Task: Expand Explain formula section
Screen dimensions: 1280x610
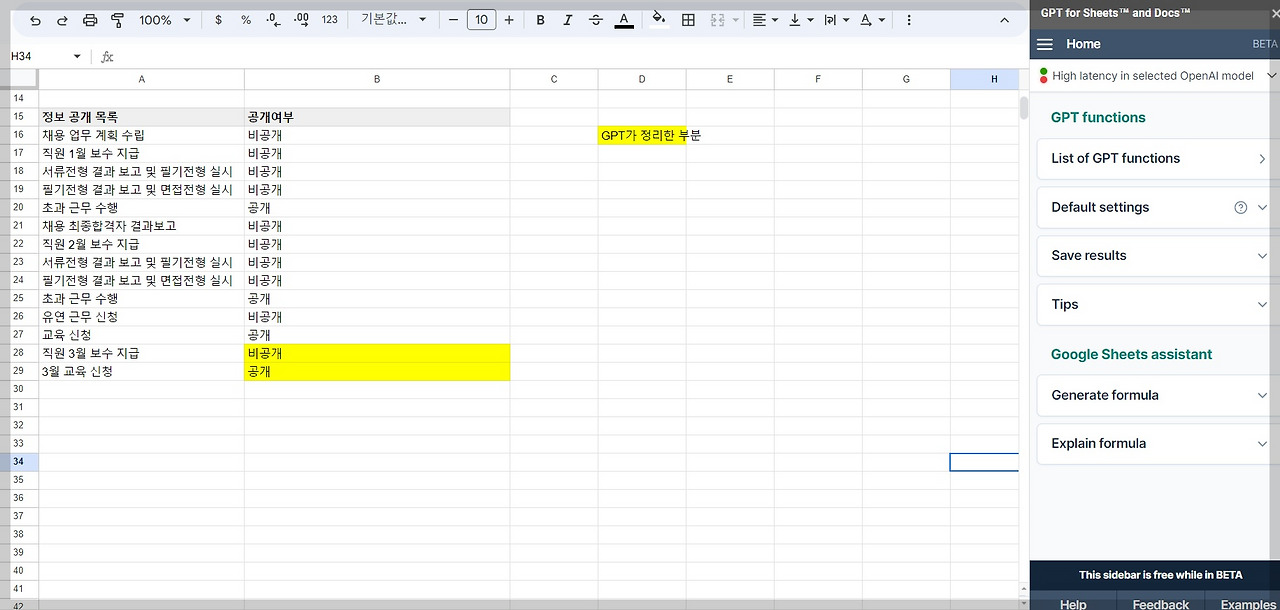Action: (x=1154, y=443)
